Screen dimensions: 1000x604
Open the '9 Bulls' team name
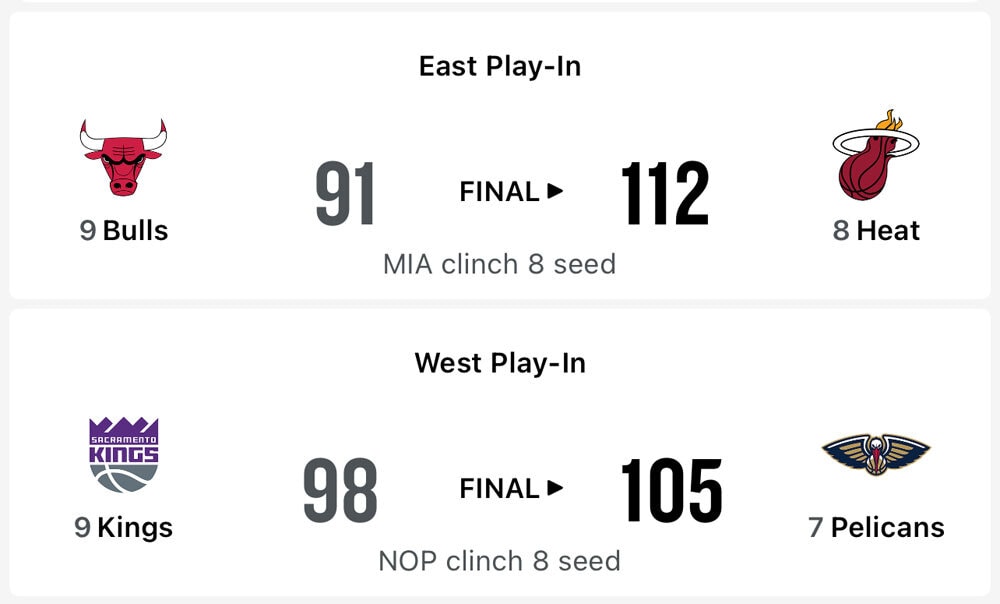point(124,230)
